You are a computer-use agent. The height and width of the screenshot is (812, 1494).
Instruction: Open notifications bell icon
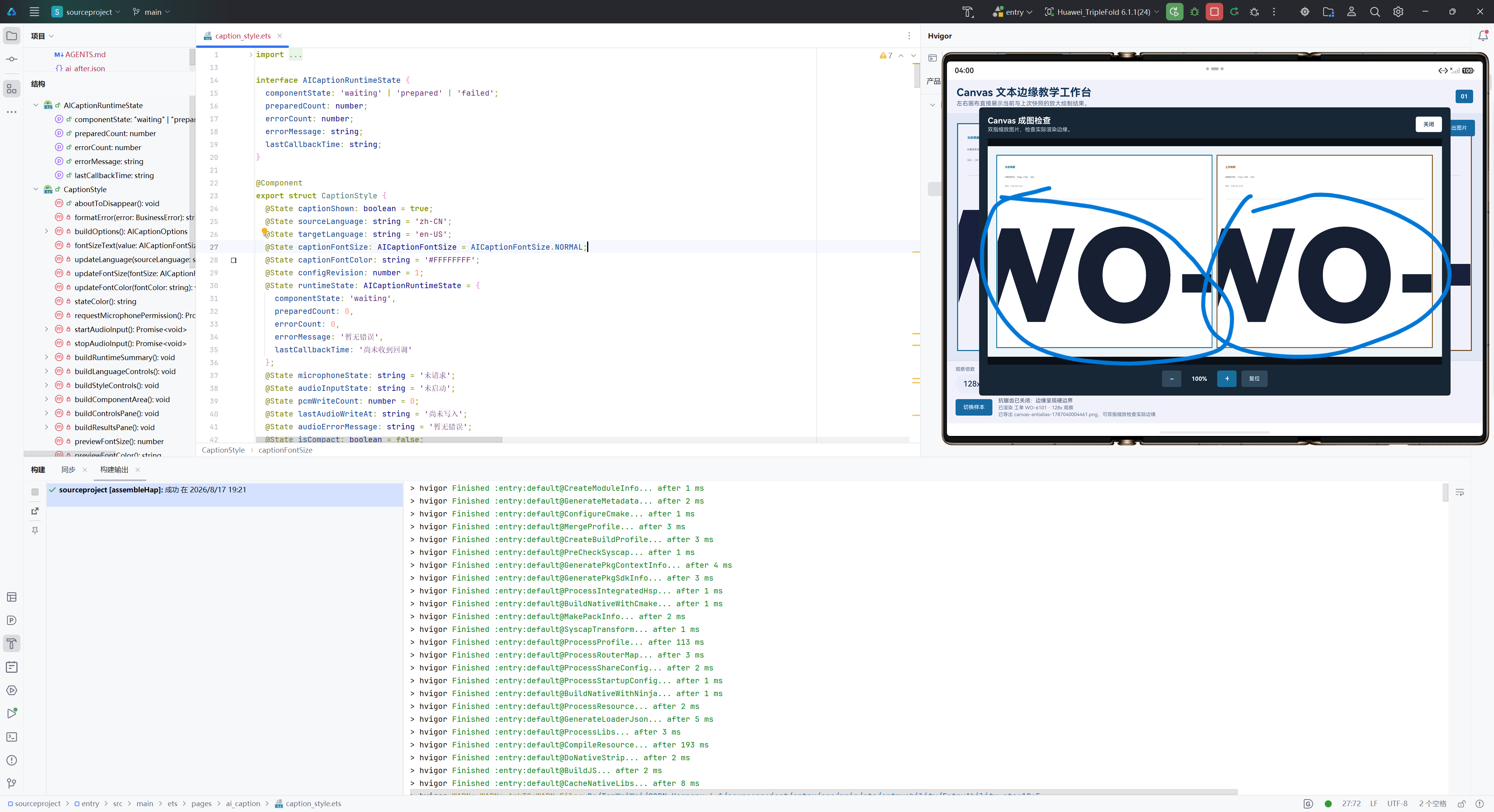click(x=1482, y=36)
